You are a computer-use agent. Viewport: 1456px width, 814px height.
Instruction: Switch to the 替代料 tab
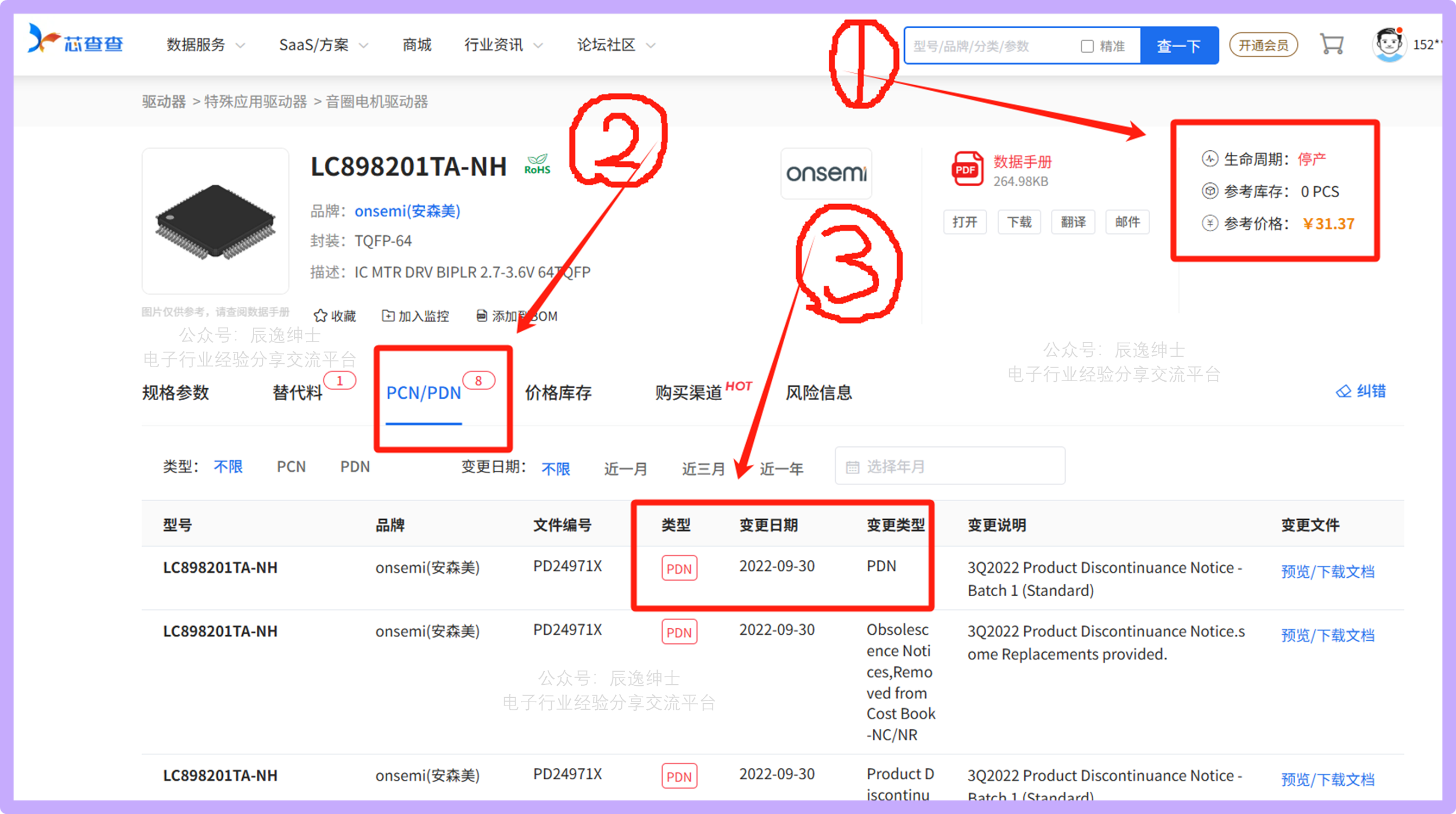pos(298,392)
